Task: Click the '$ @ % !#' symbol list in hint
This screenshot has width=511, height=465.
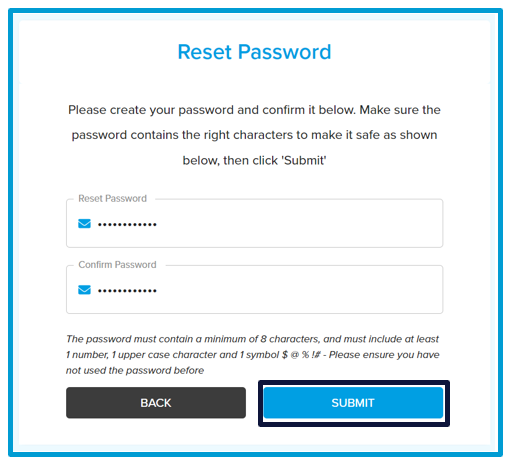Action: 301,355
